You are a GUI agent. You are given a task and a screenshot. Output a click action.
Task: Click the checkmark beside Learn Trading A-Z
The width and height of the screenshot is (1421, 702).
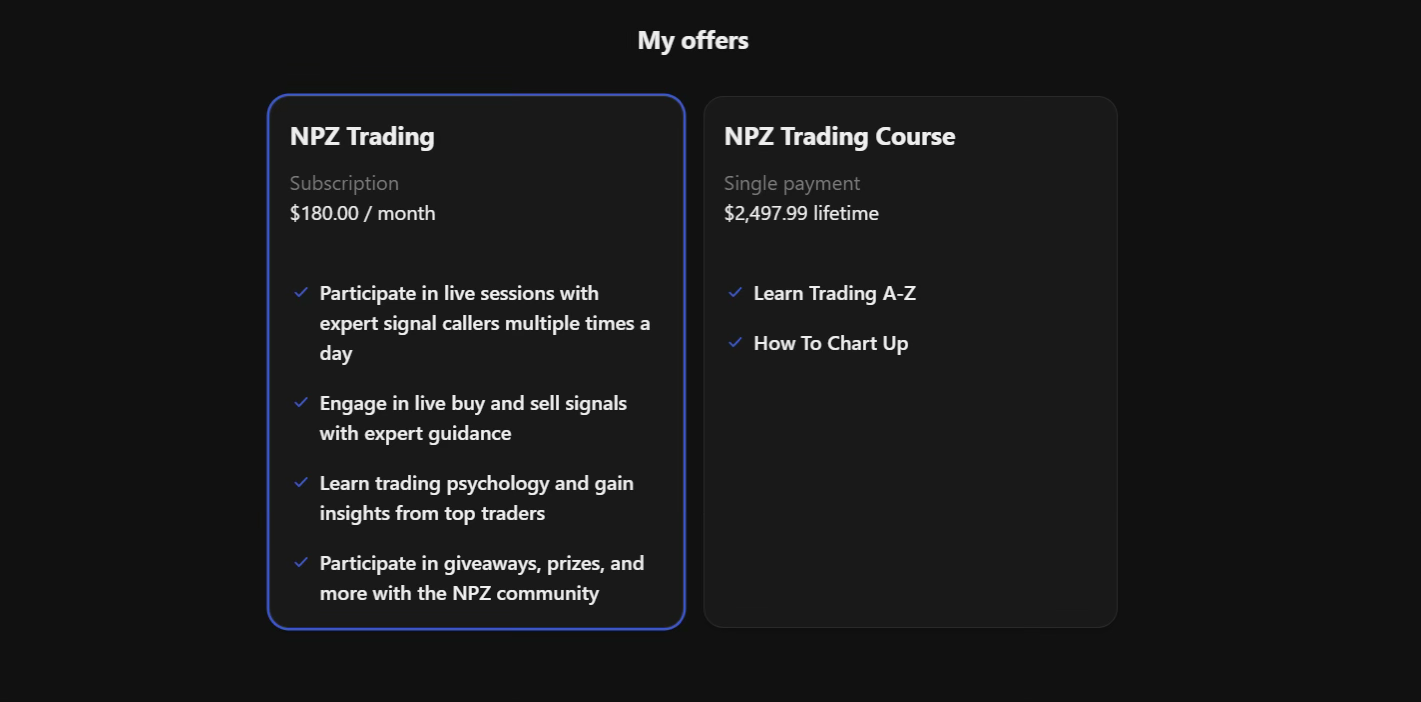[736, 292]
